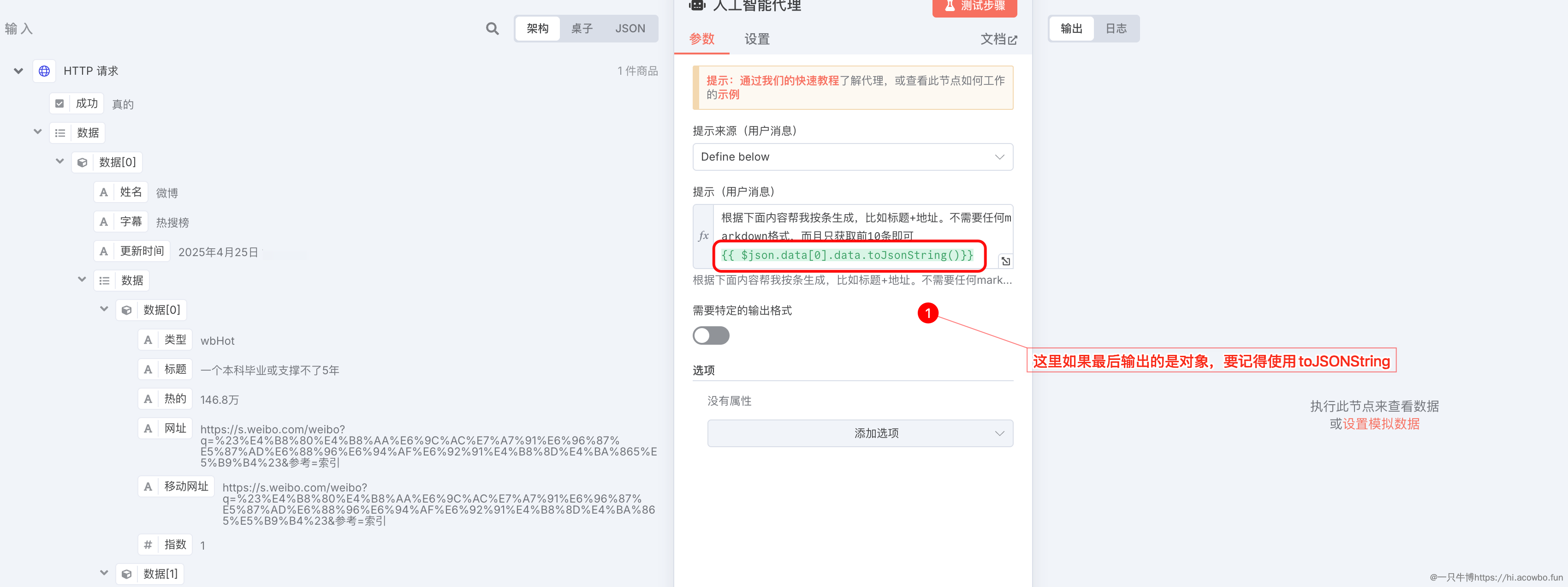Click the 成功 boolean checkbox icon
1568x587 pixels.
coord(59,103)
